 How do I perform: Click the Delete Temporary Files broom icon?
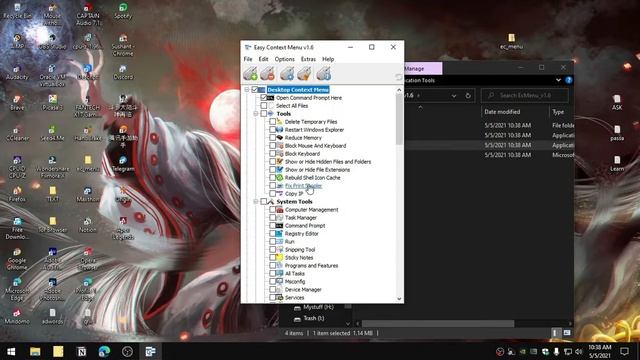280,122
